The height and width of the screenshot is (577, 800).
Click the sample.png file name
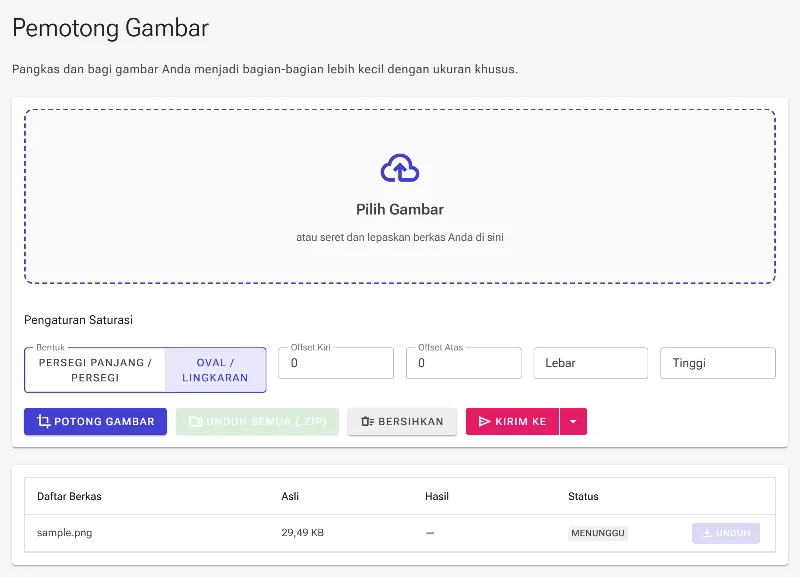pyautogui.click(x=65, y=533)
